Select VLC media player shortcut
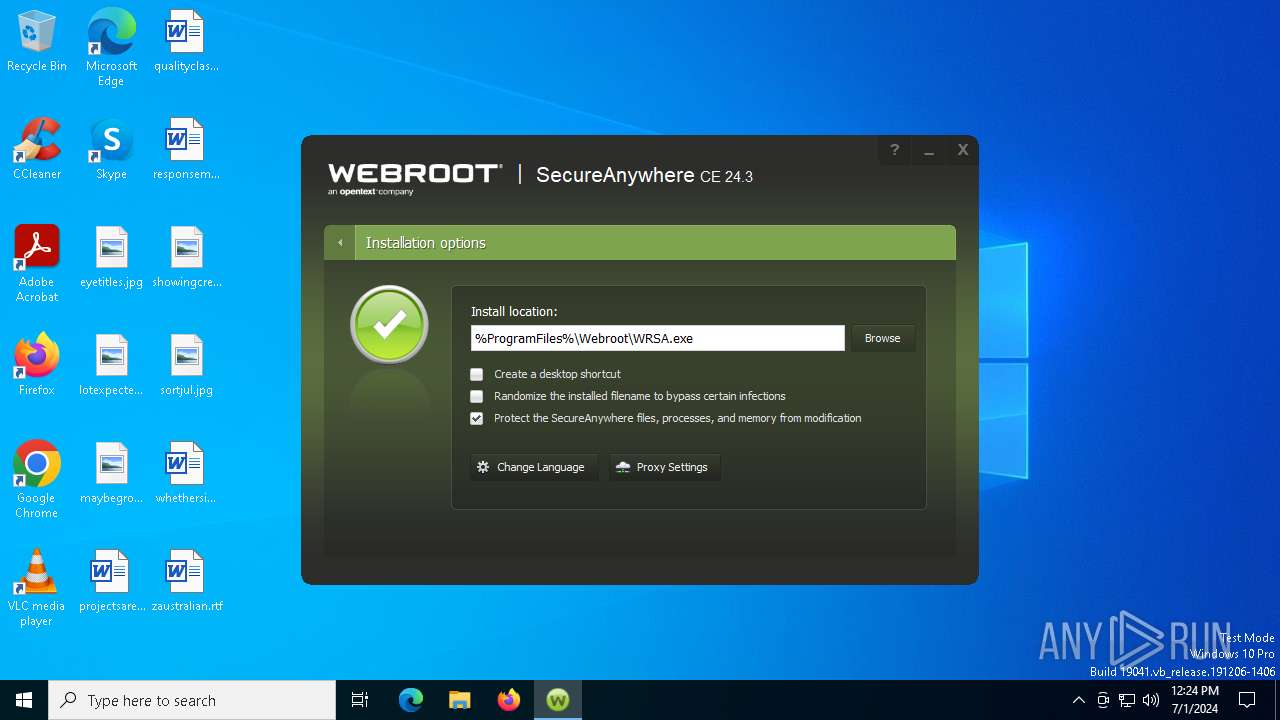 pyautogui.click(x=37, y=588)
